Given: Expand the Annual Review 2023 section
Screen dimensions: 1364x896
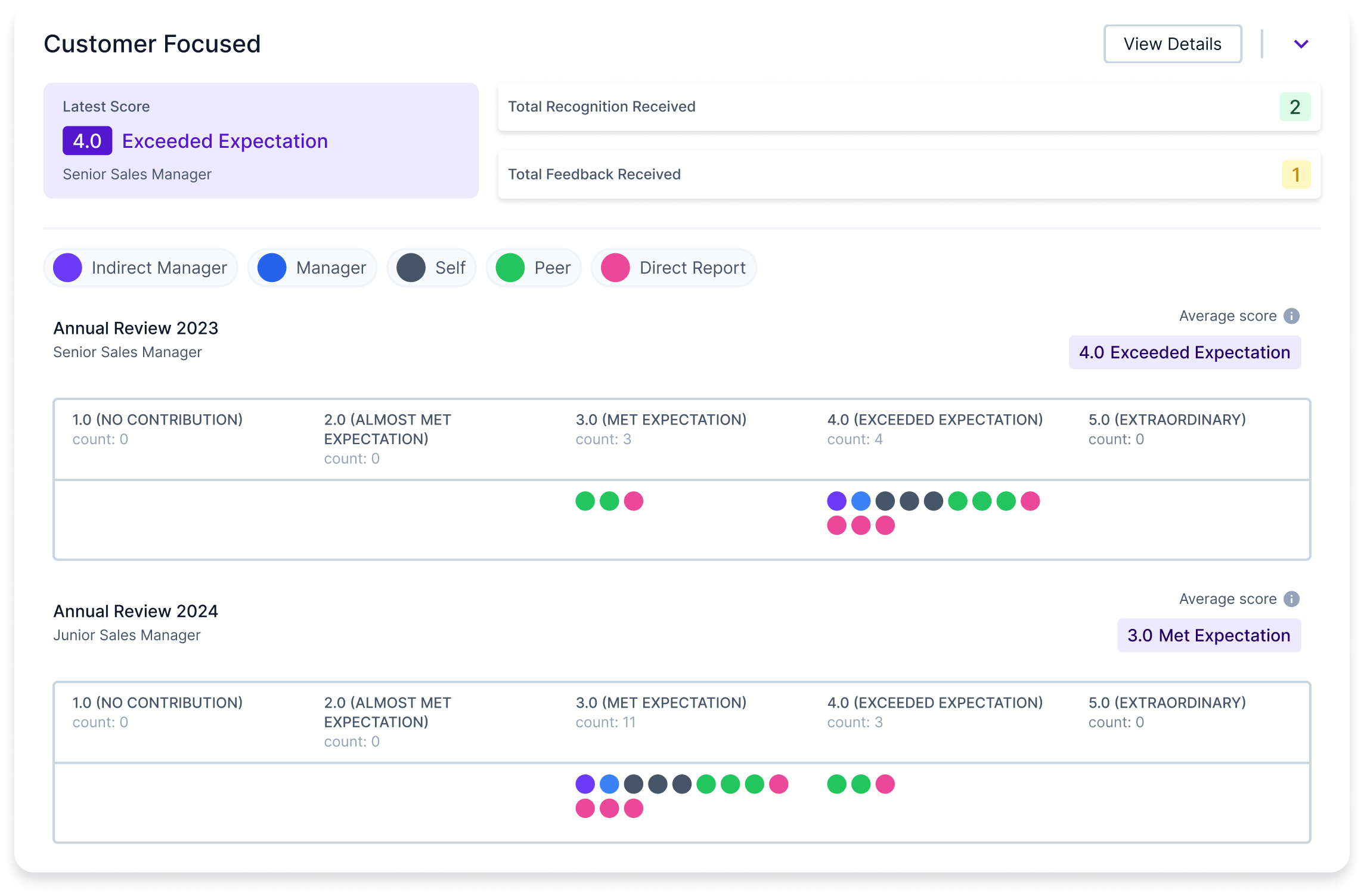Looking at the screenshot, I should [x=136, y=328].
